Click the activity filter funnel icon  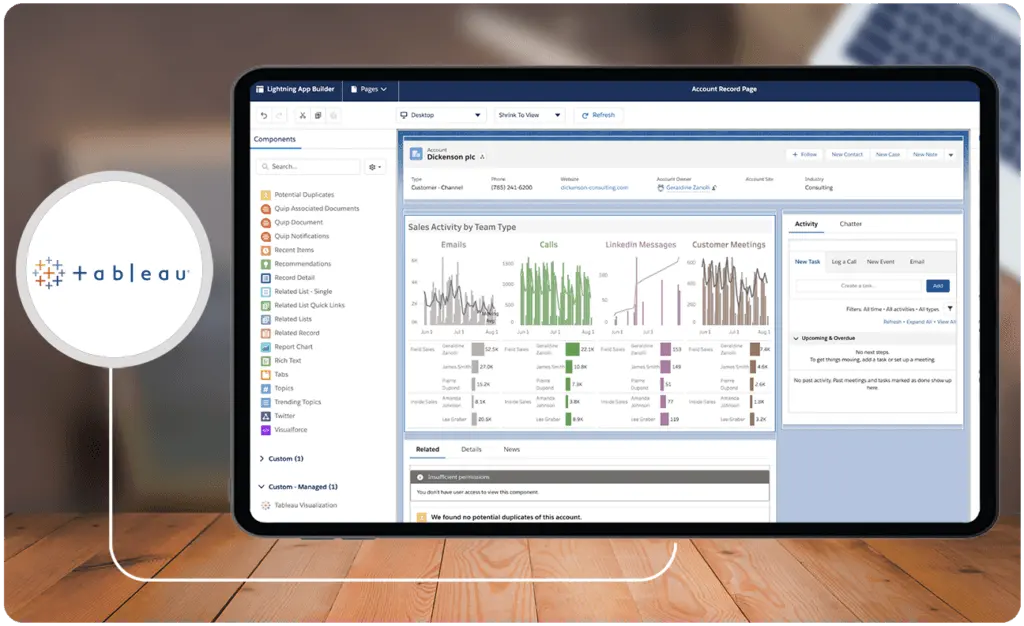tap(950, 309)
